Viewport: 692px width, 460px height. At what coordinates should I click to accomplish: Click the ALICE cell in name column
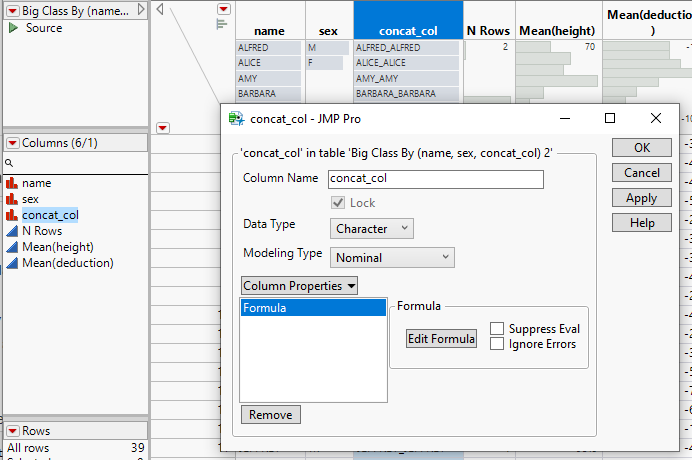tap(268, 63)
